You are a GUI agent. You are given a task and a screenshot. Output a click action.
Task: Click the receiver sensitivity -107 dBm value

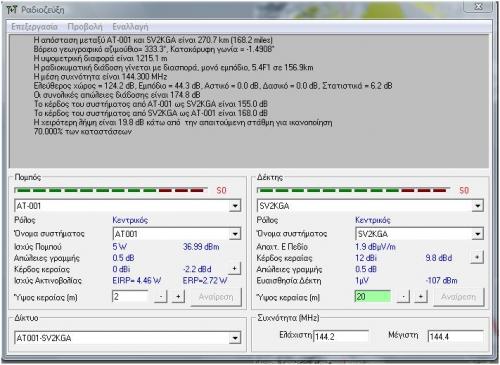click(x=442, y=280)
